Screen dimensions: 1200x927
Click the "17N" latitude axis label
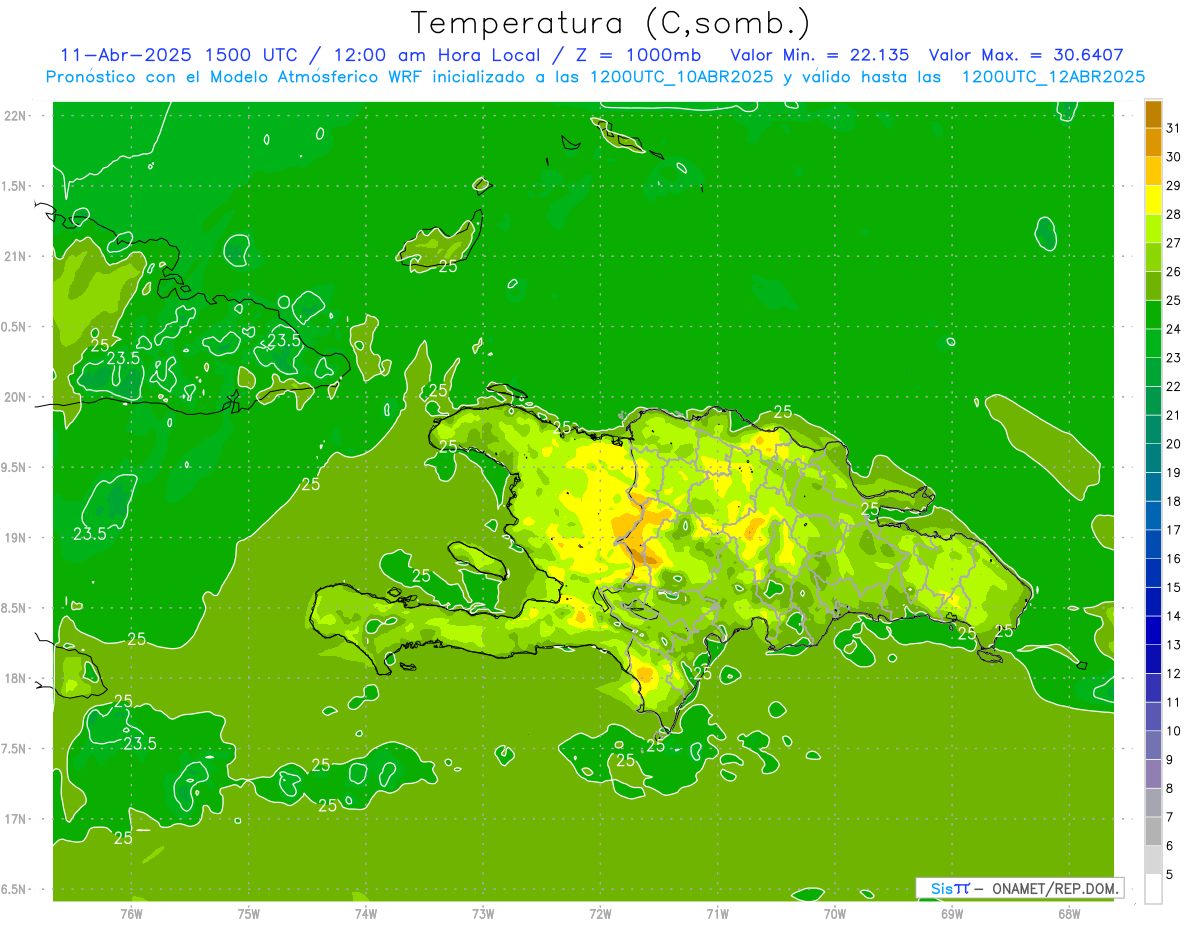pos(17,819)
